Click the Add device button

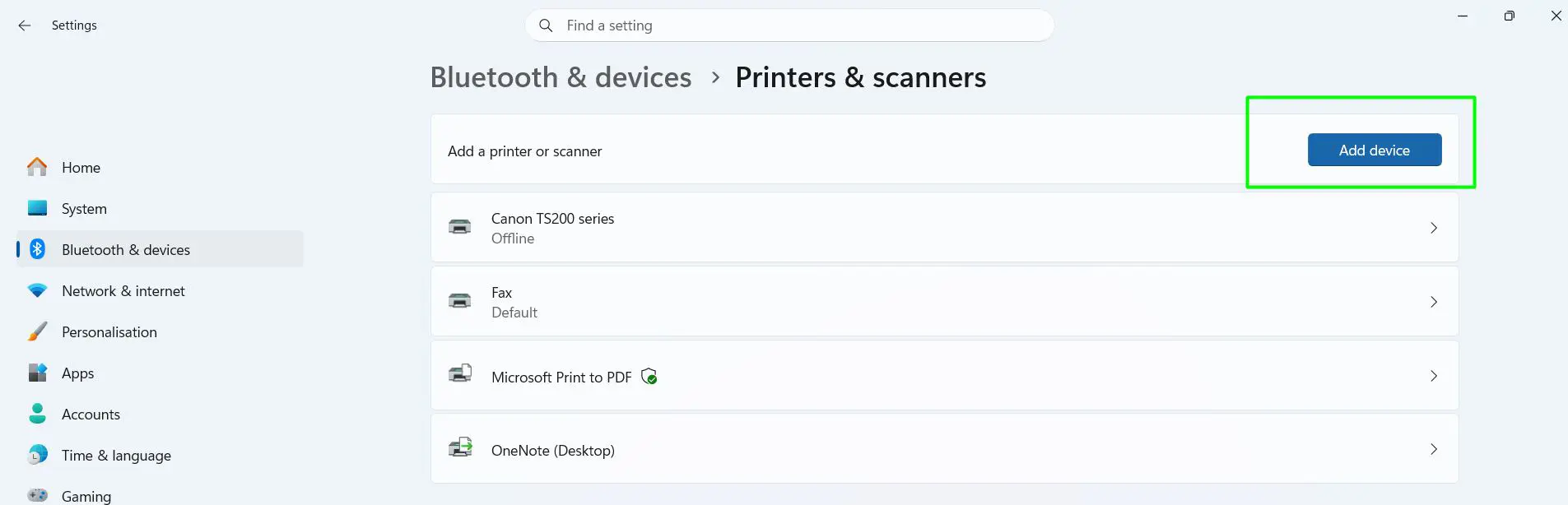pyautogui.click(x=1375, y=150)
